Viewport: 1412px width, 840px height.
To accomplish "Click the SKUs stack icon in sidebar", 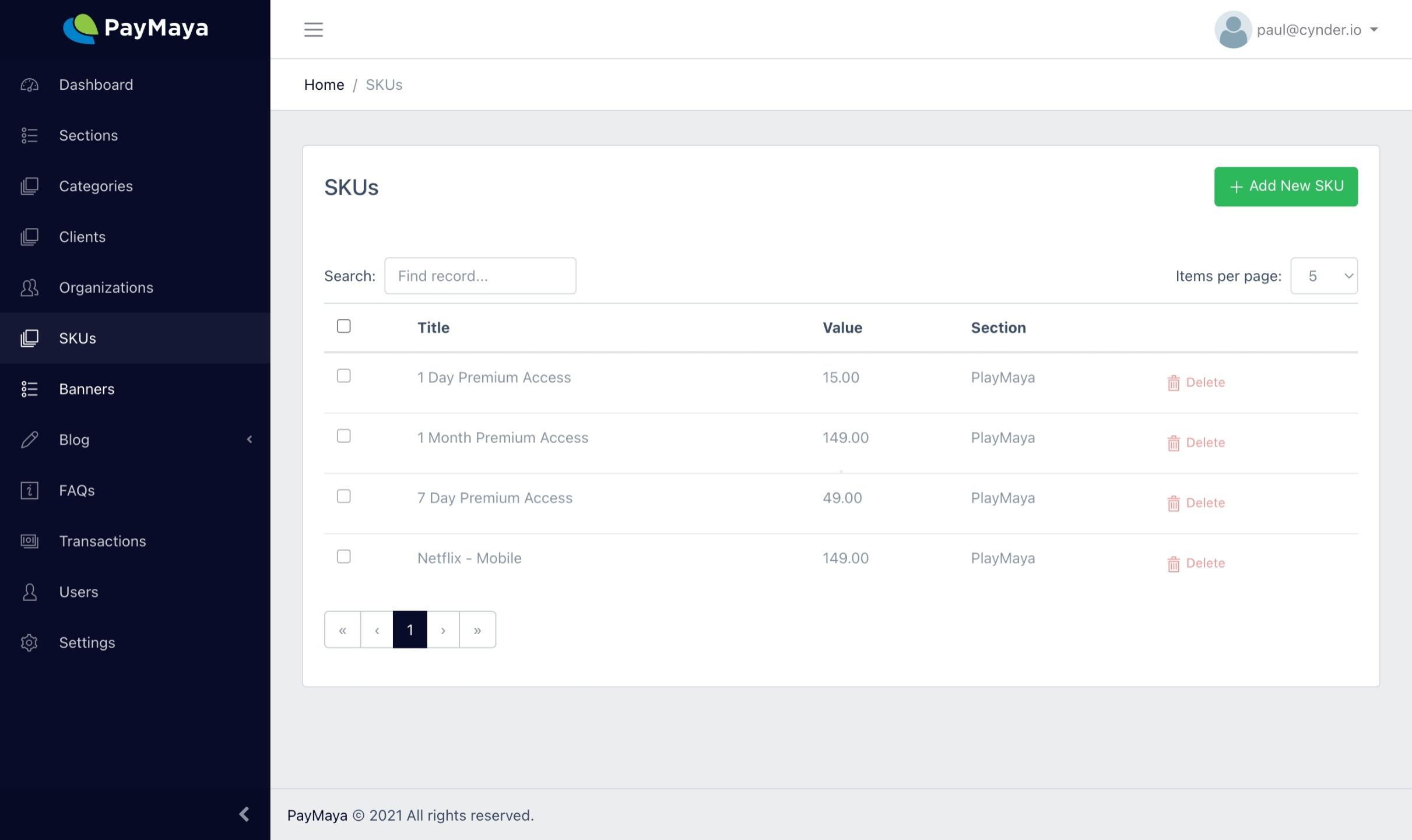I will (x=29, y=338).
